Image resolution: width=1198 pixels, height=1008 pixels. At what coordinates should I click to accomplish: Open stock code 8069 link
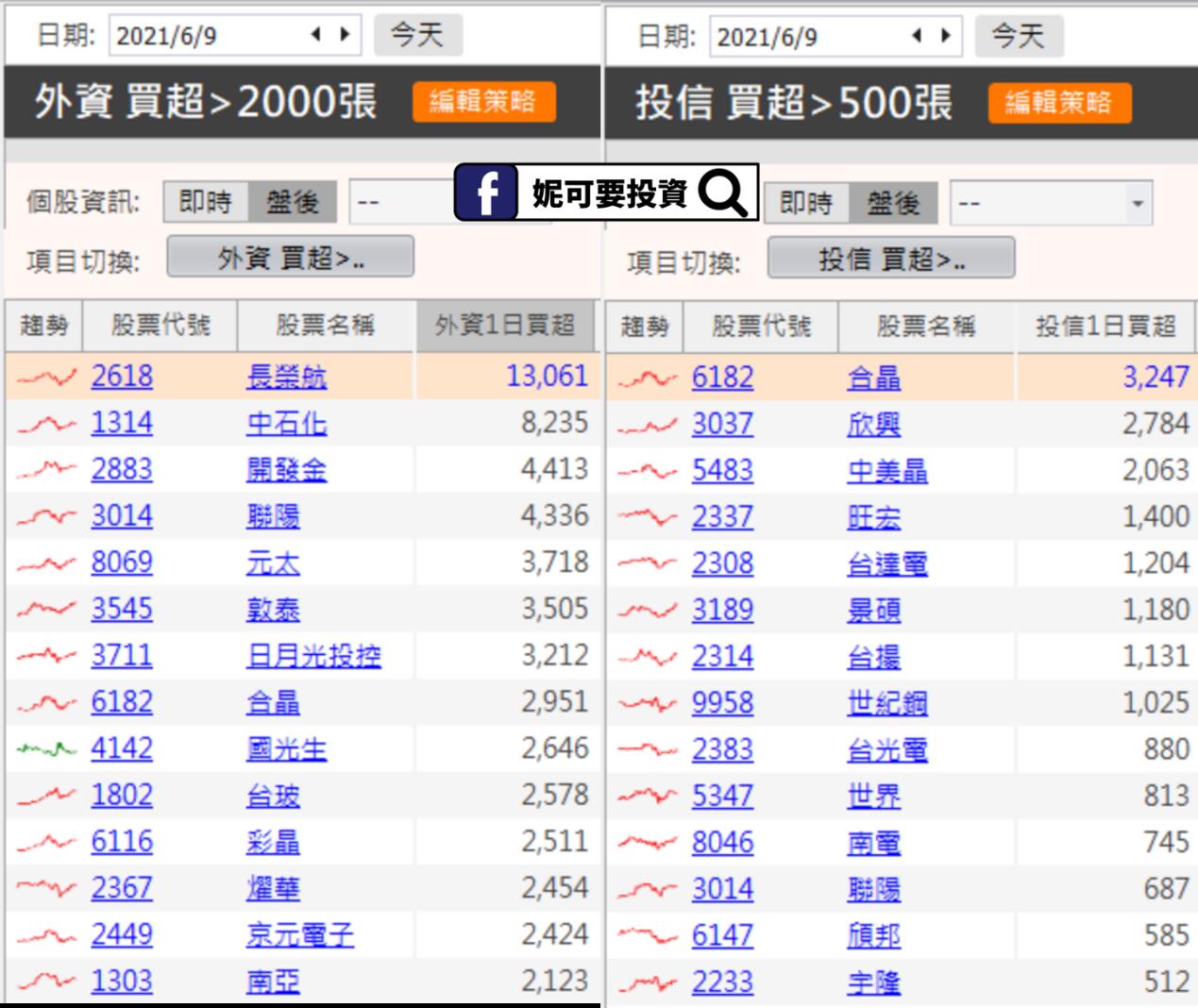(x=122, y=563)
